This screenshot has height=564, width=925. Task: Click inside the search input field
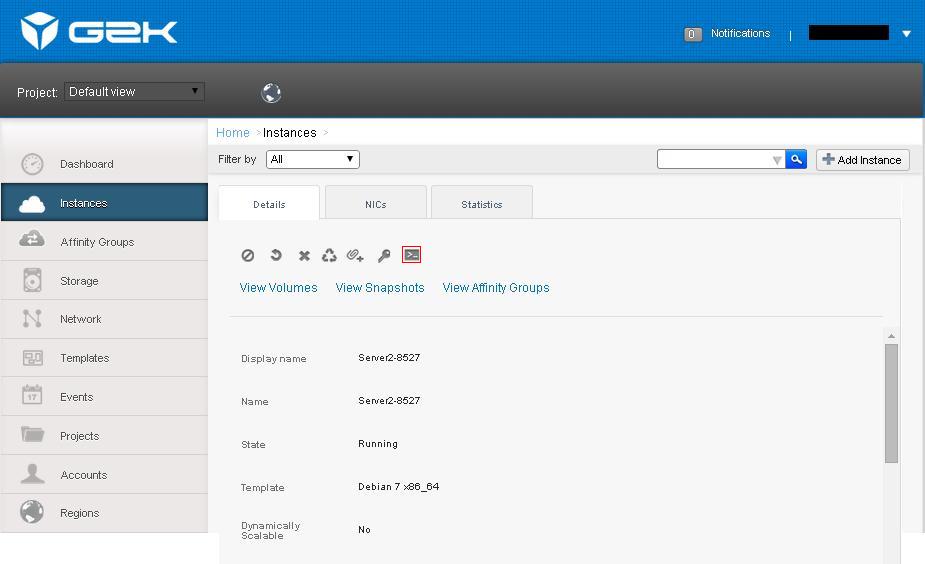tap(715, 159)
